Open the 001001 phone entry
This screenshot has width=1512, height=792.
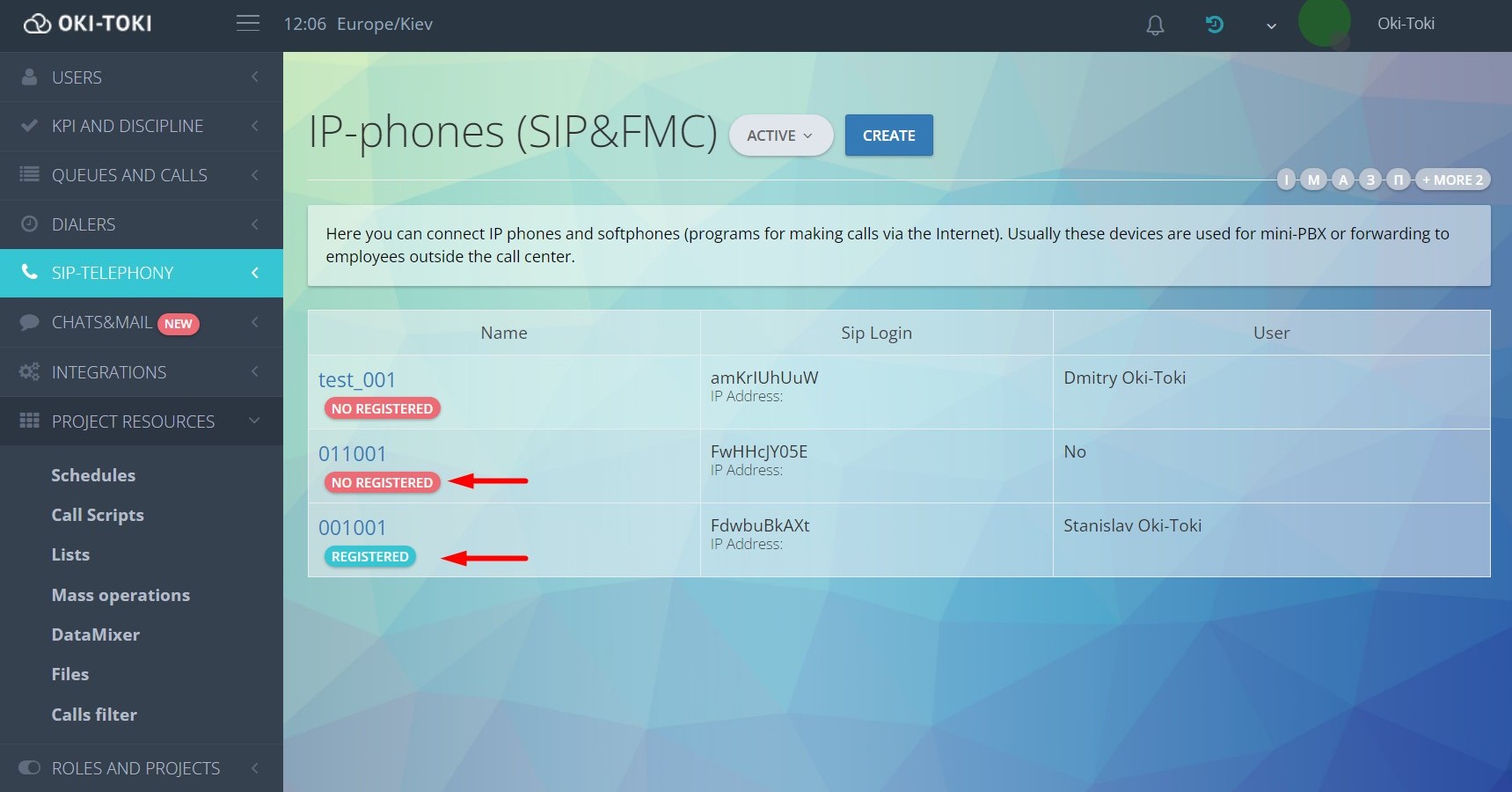[x=352, y=528]
